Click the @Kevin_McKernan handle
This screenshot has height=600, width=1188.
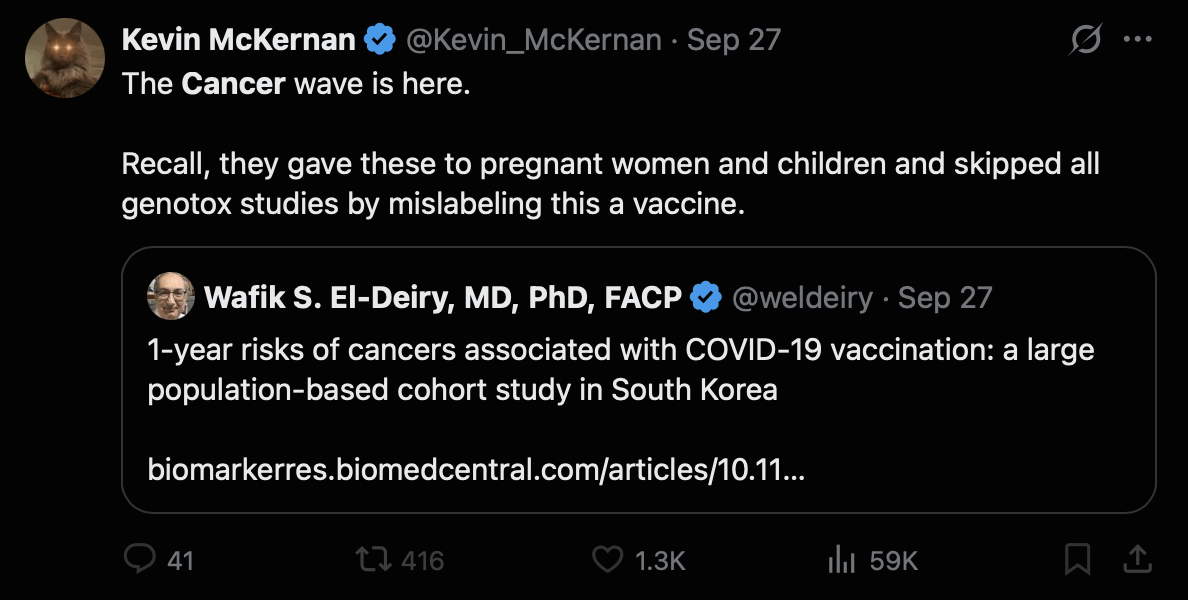533,41
